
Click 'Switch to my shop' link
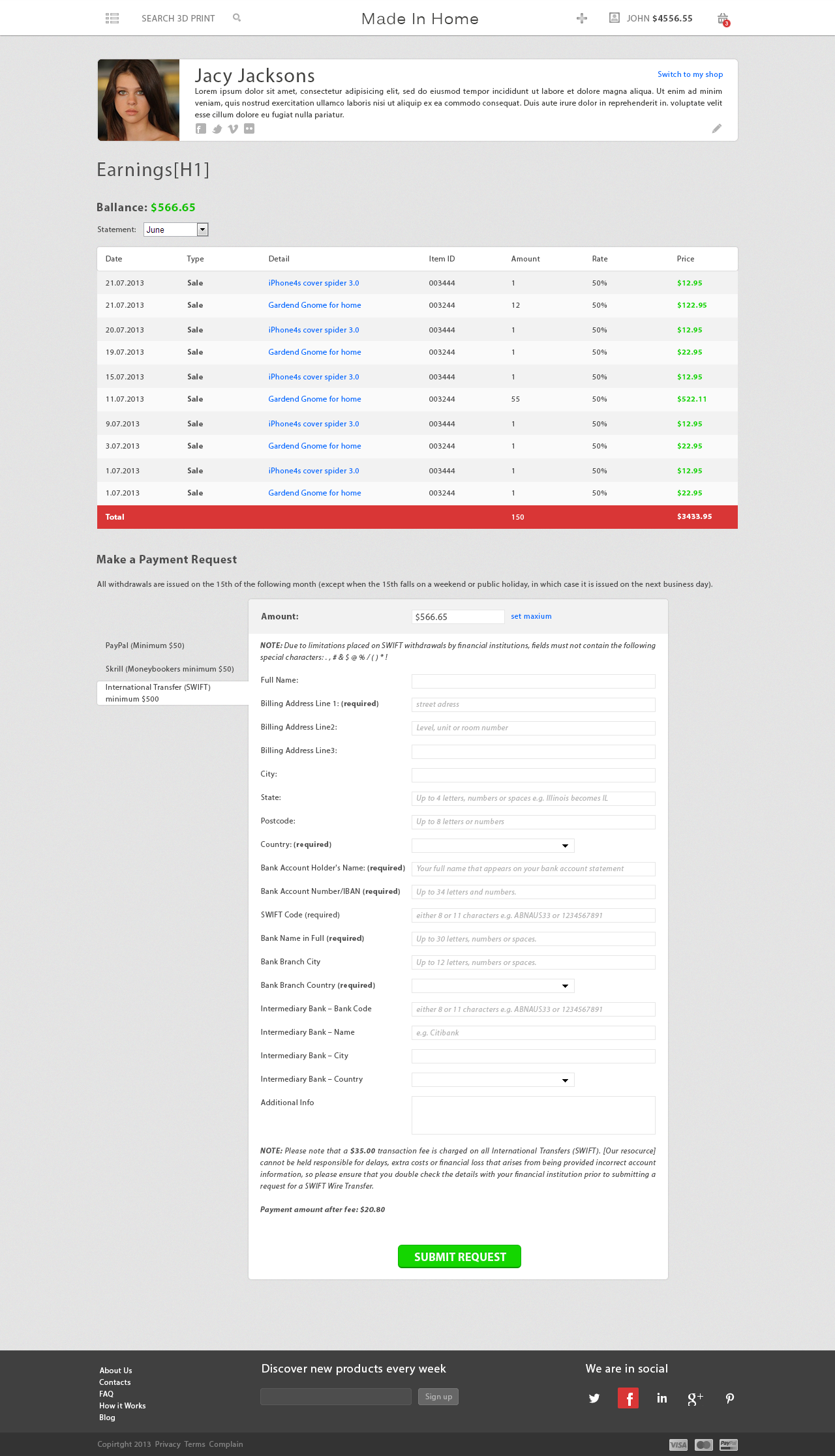coord(690,74)
